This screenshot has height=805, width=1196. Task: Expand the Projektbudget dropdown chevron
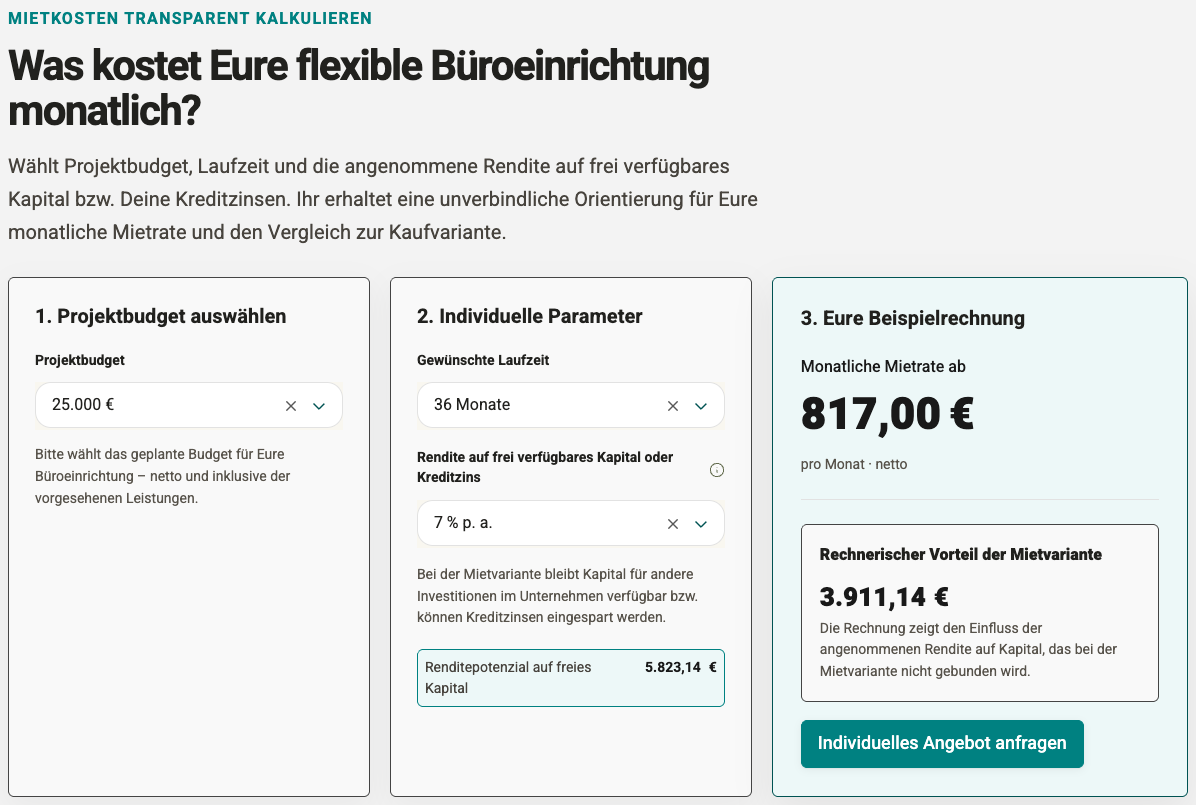[x=319, y=406]
